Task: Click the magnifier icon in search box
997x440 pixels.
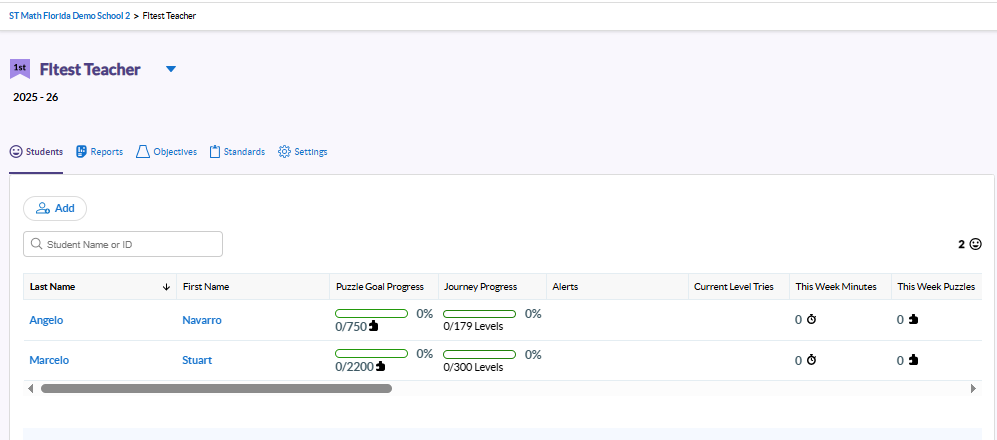Action: 37,244
